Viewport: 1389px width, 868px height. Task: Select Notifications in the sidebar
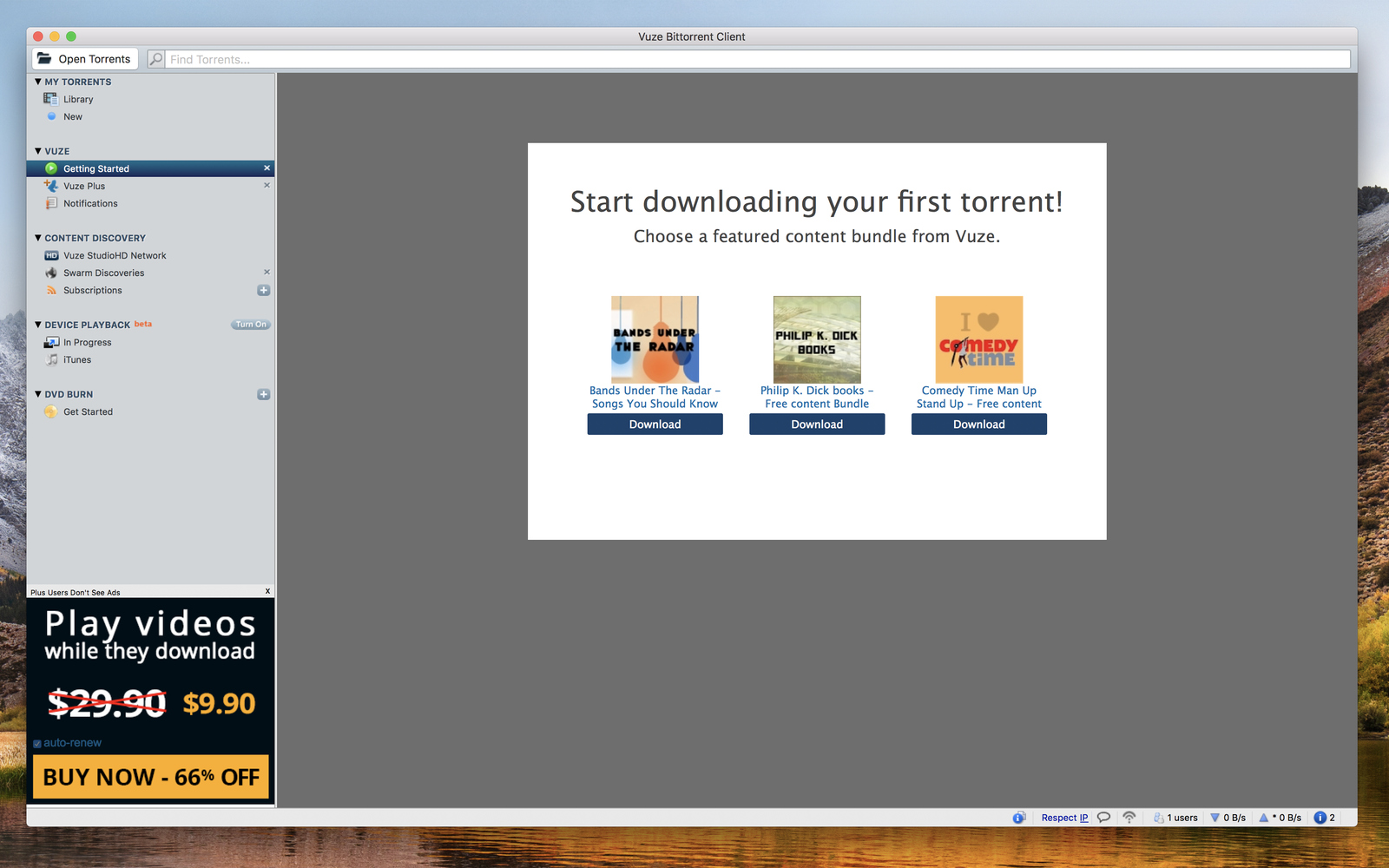click(90, 203)
